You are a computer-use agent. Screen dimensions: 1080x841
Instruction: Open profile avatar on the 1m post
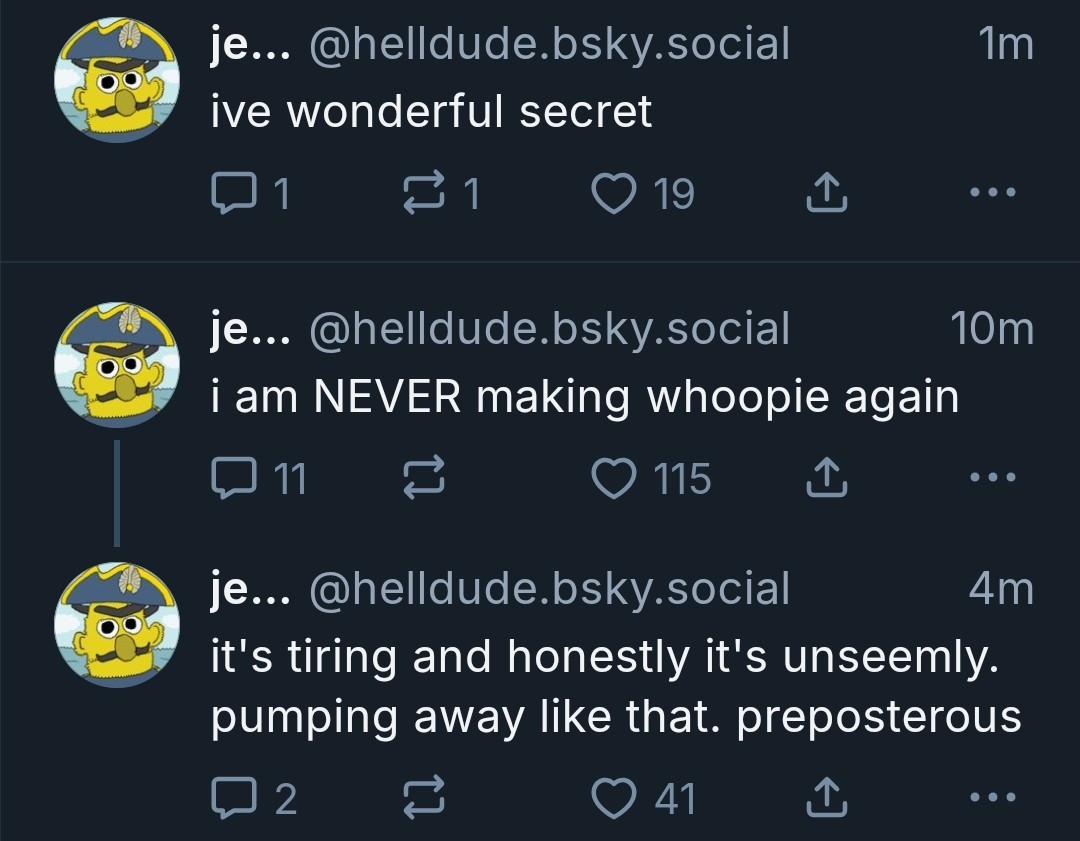pos(117,80)
